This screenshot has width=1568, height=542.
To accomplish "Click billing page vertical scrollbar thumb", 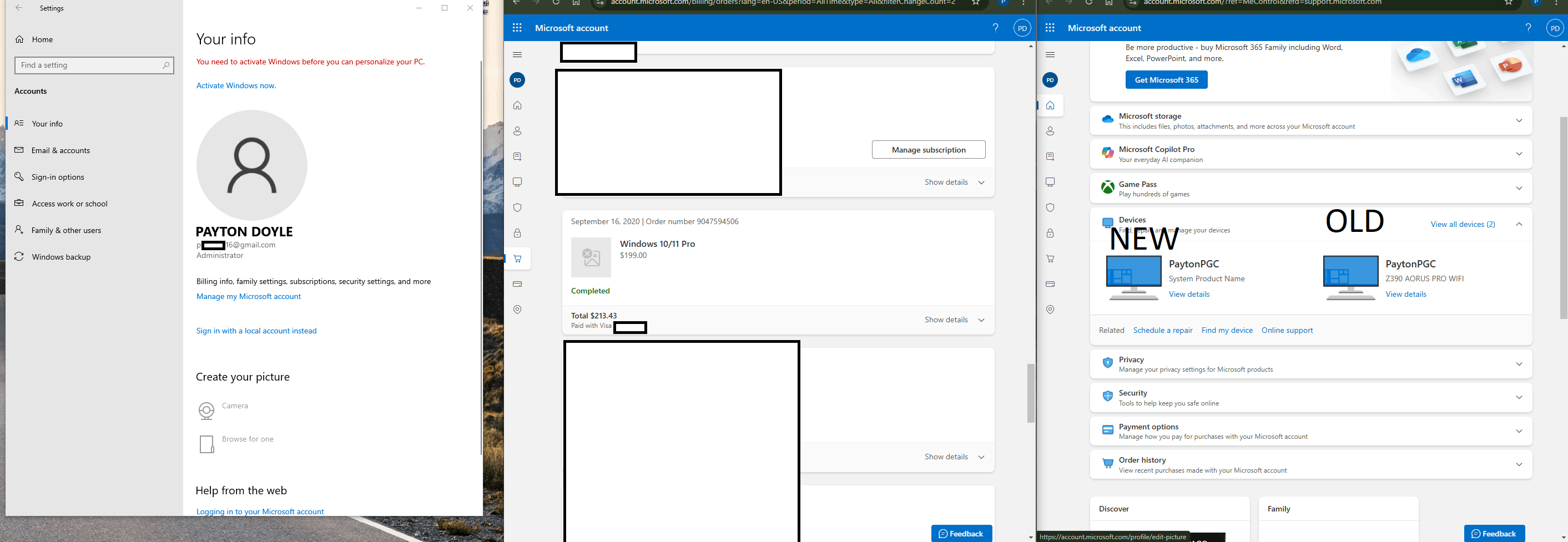I will pyautogui.click(x=1031, y=393).
